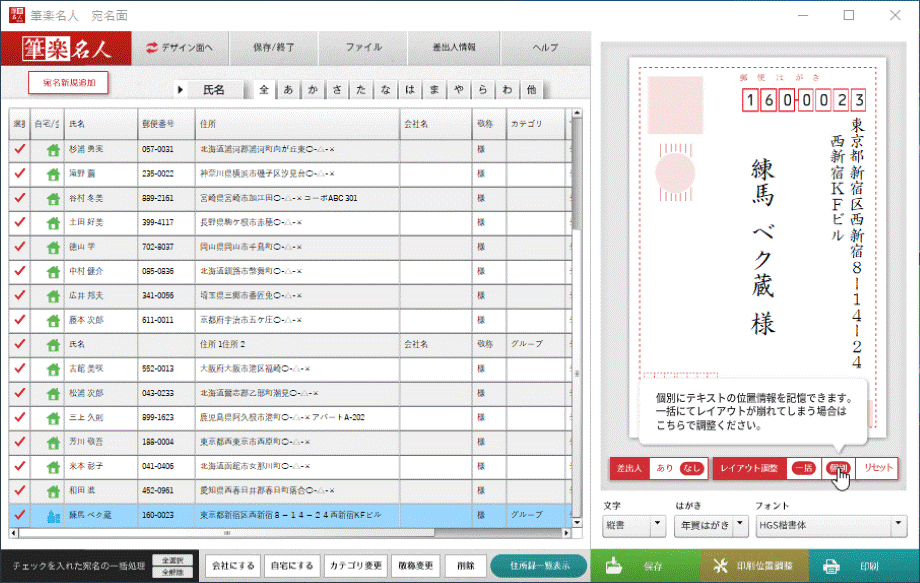Click the address list scroll-up arrow
The image size is (920, 583).
[577, 113]
